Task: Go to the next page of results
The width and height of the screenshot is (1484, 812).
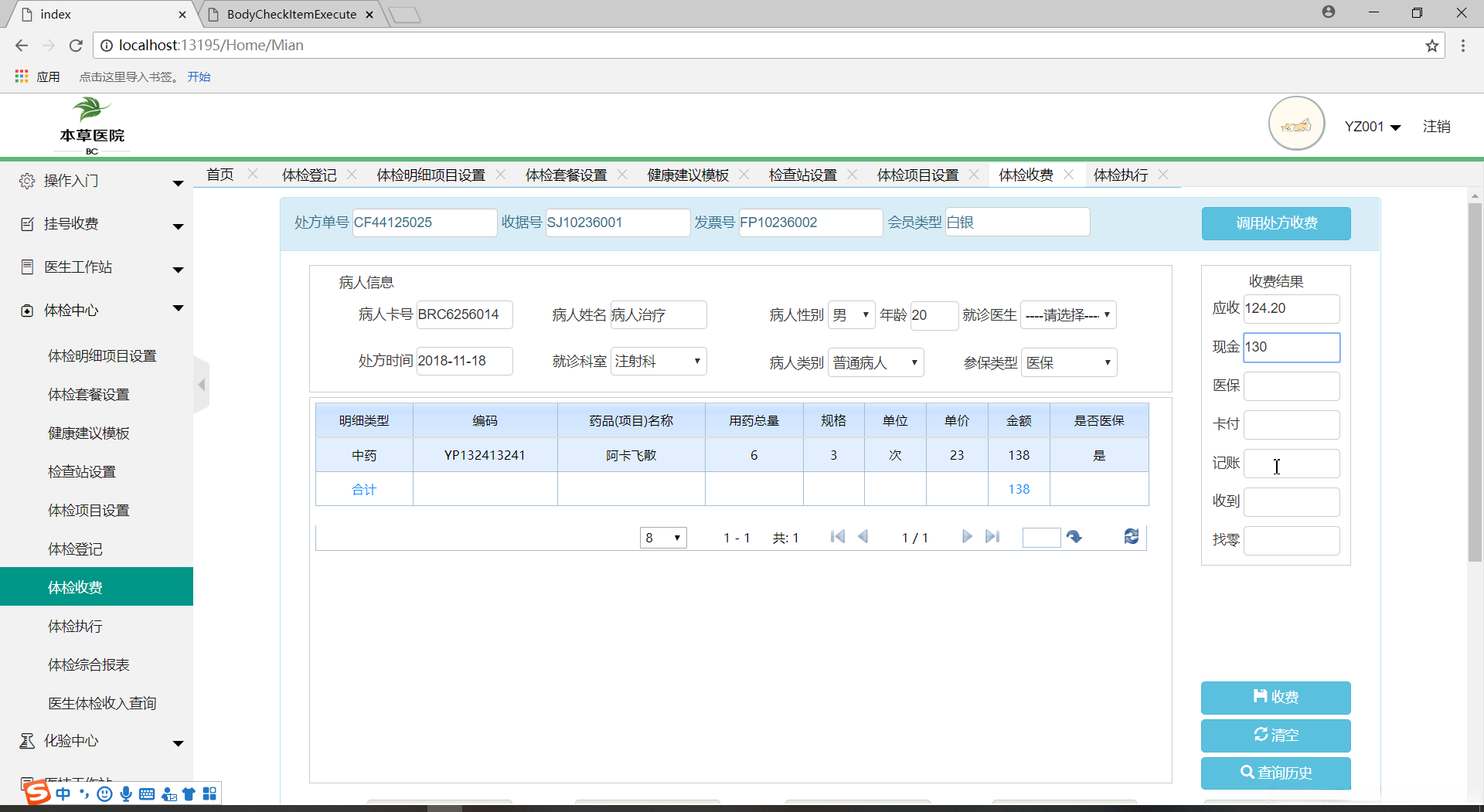Action: point(966,537)
